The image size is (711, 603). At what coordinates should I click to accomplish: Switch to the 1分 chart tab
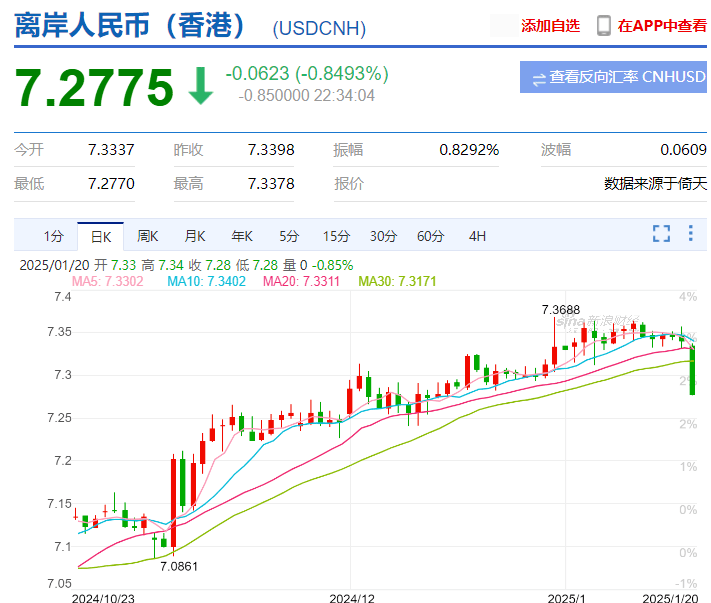tap(54, 236)
